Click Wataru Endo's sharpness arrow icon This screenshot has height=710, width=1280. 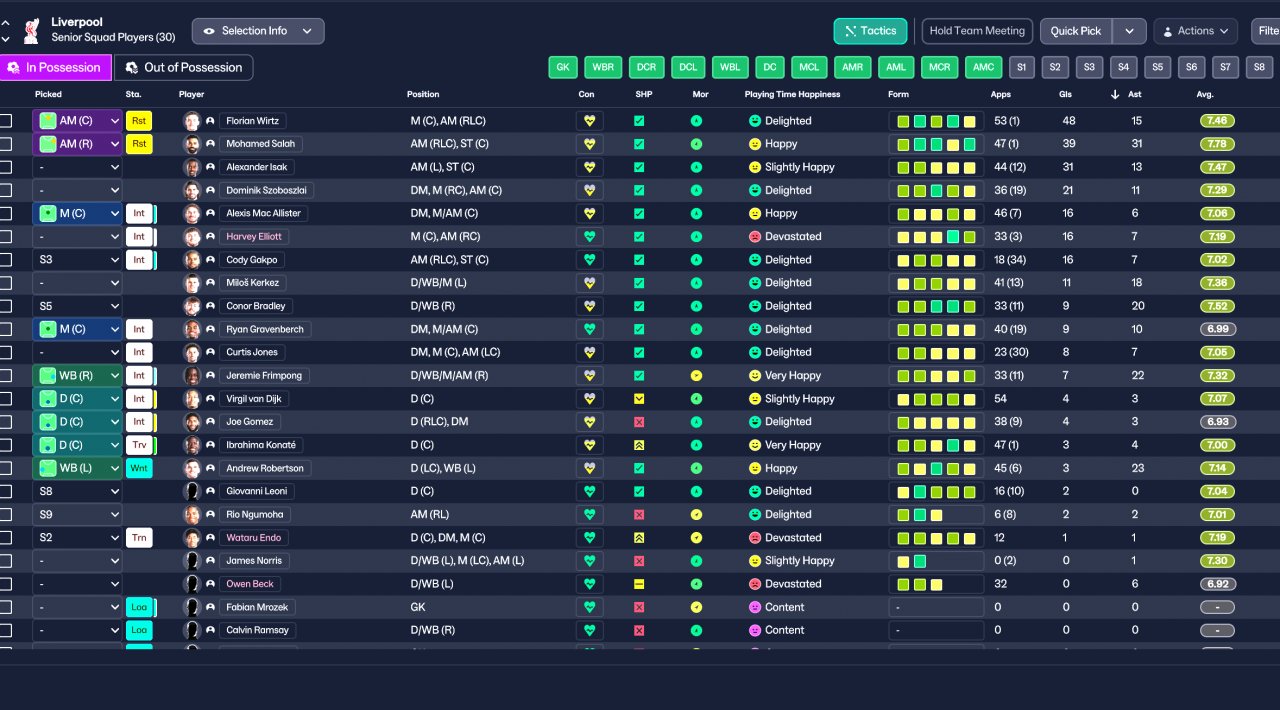click(639, 538)
